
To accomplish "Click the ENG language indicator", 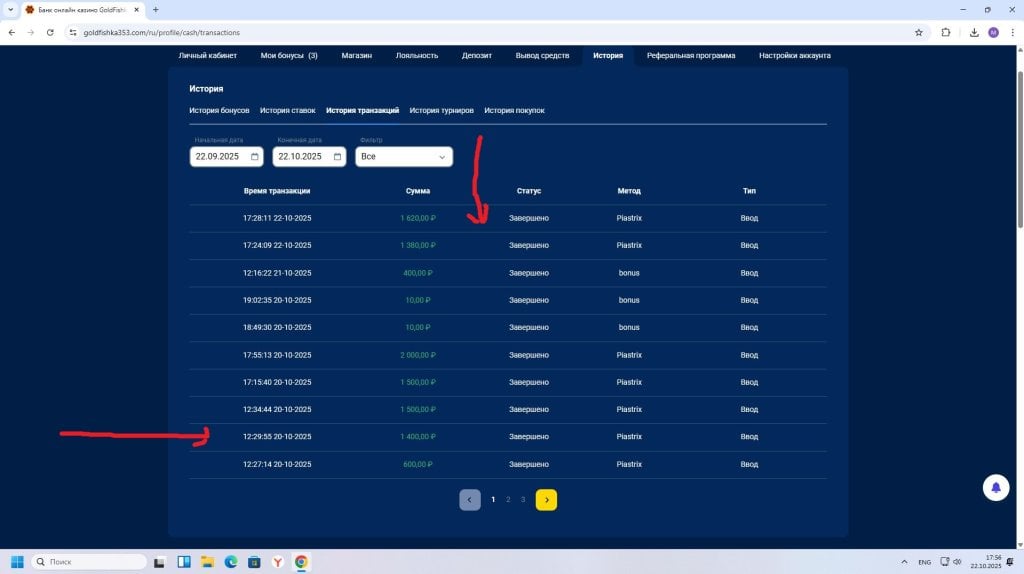I will [924, 562].
